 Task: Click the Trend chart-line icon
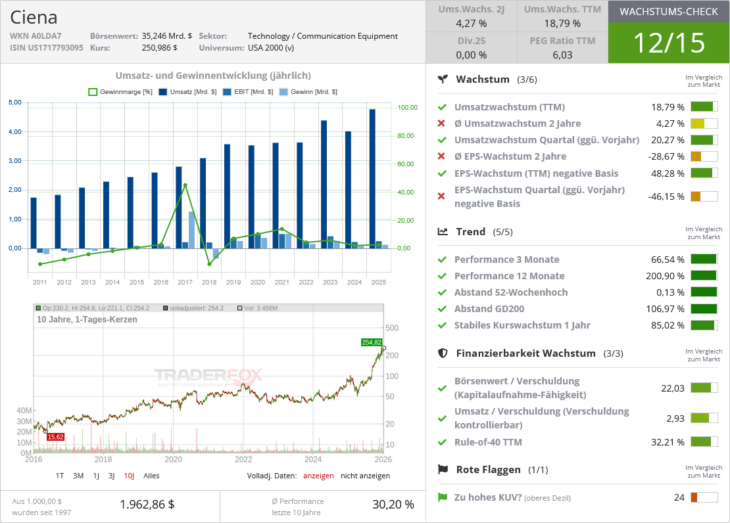pos(443,232)
